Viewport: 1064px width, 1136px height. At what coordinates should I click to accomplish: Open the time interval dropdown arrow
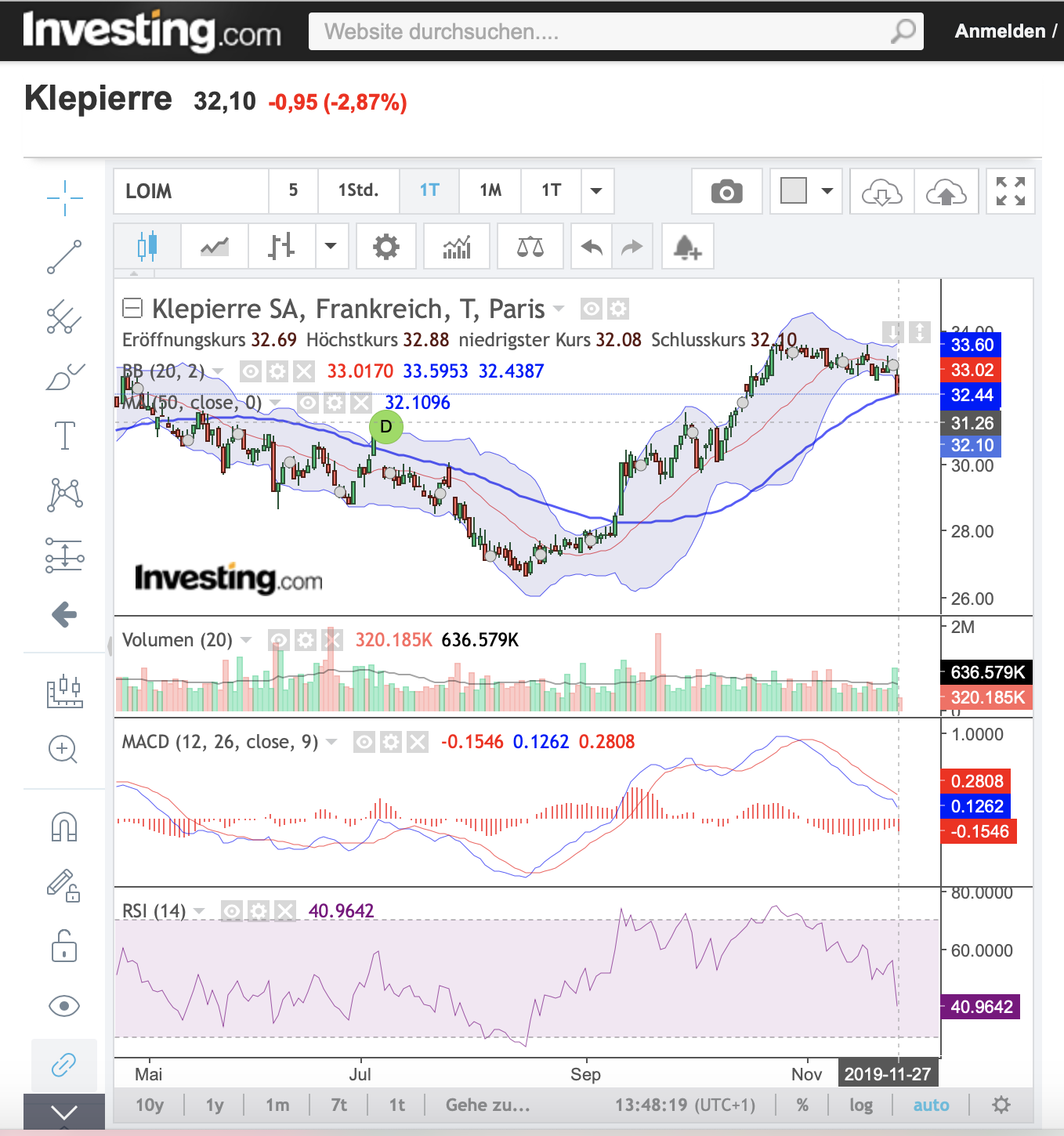[x=596, y=191]
